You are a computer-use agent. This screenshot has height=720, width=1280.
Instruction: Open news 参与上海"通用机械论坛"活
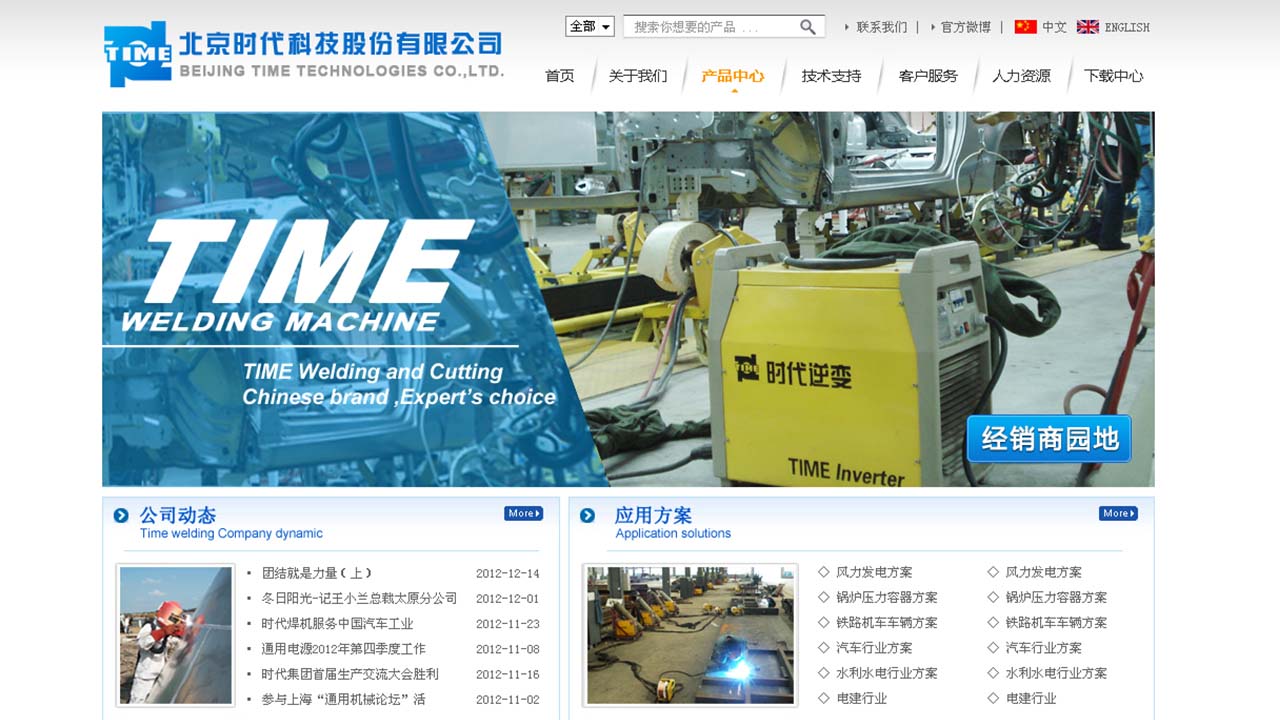click(x=343, y=699)
